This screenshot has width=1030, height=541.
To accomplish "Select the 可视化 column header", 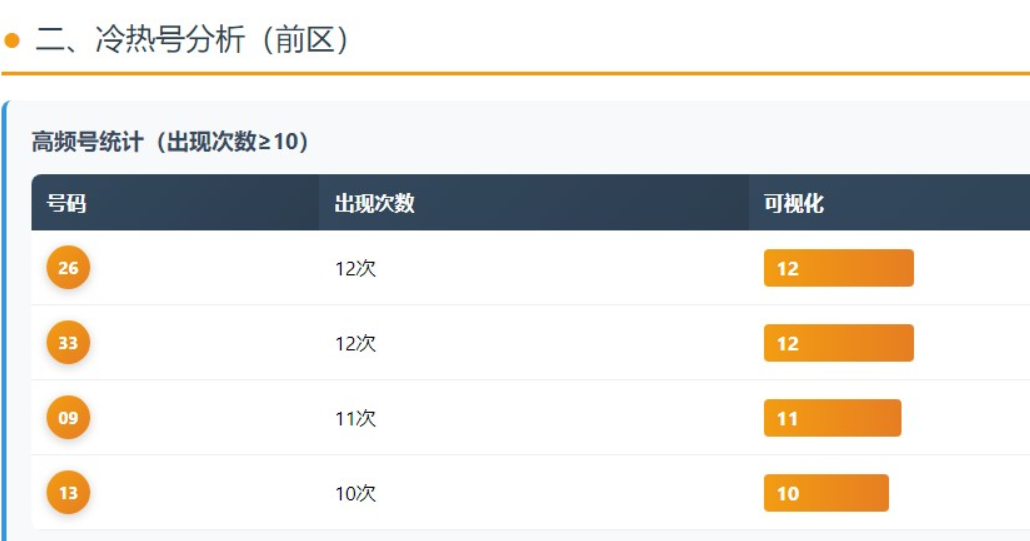I will [x=794, y=203].
